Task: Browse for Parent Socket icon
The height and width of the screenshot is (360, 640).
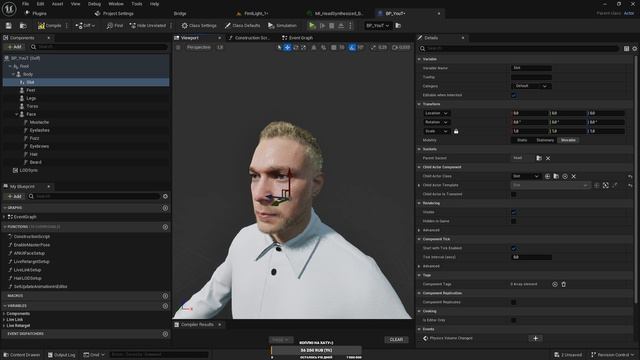Action: click(x=539, y=158)
